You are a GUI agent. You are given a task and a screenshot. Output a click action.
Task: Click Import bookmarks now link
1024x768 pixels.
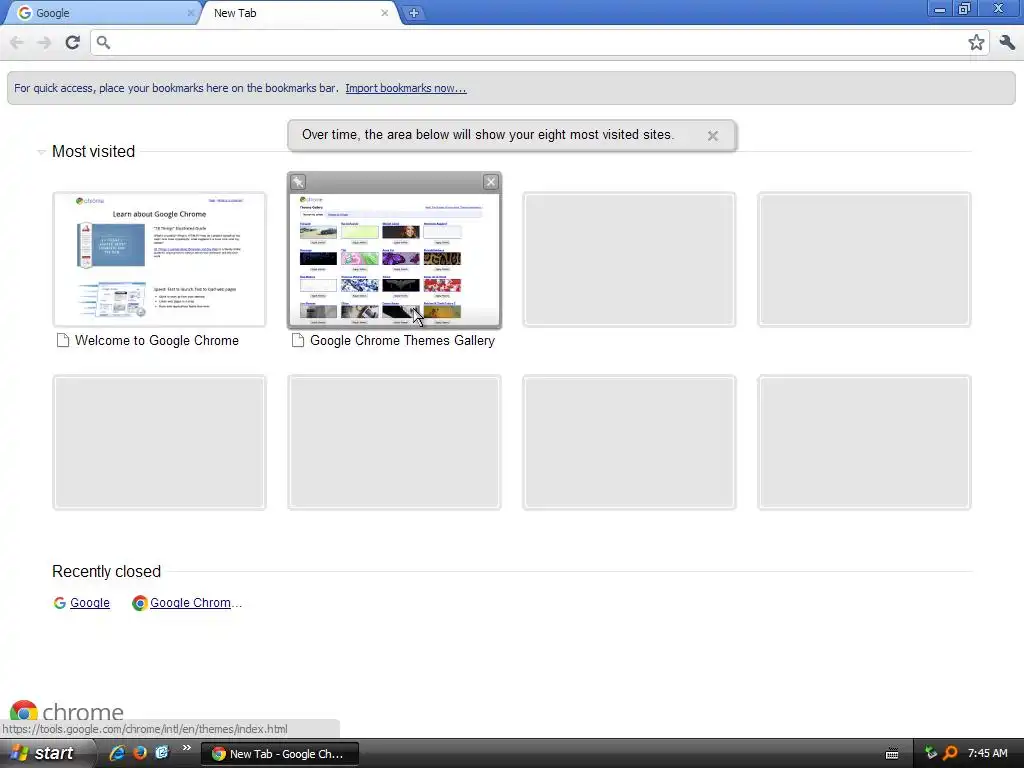click(406, 88)
